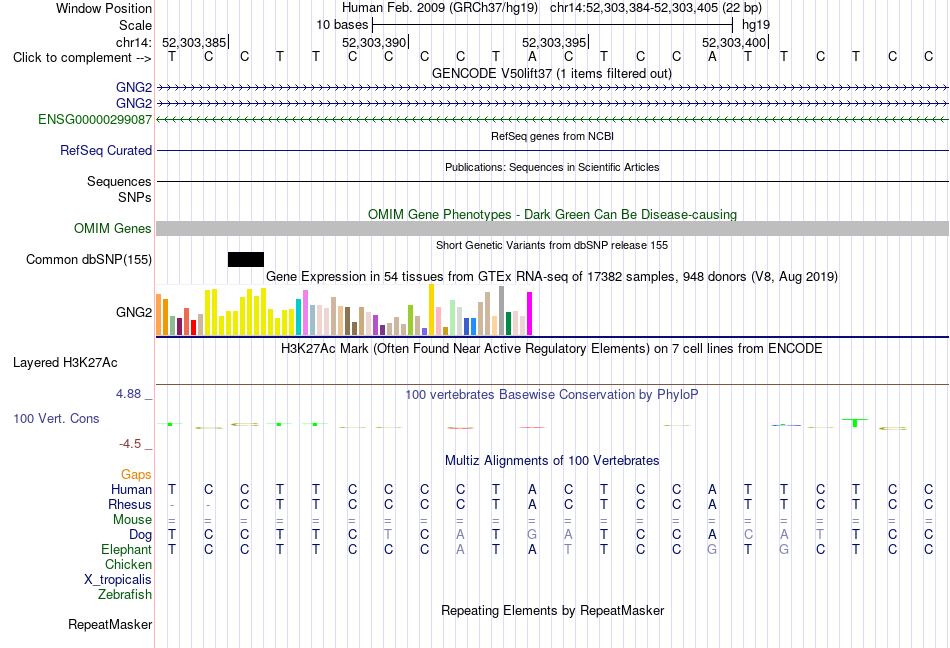Click the orange Gaps row label
The image size is (950, 648).
pos(136,474)
